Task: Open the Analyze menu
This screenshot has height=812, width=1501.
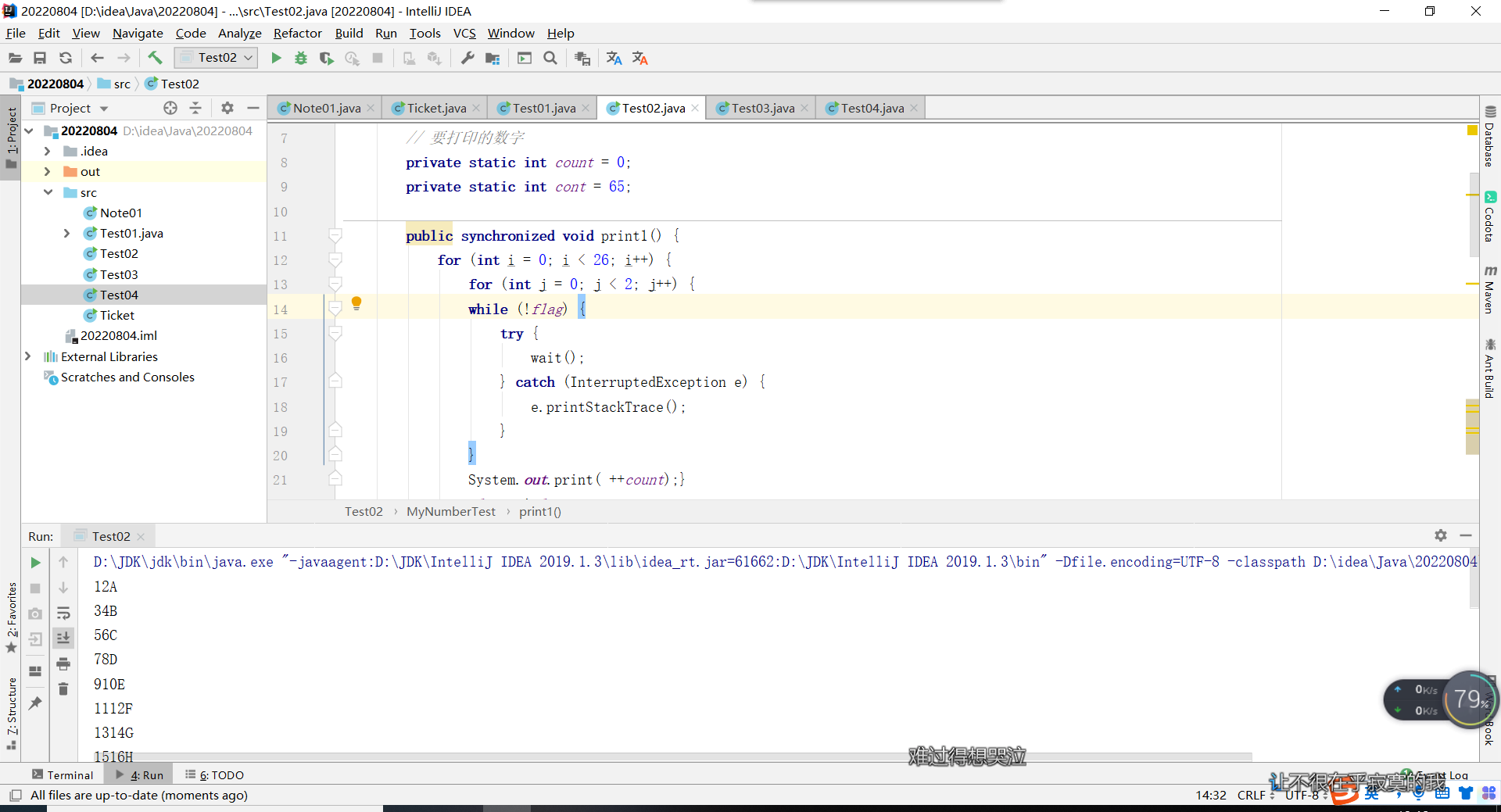Action: [x=240, y=33]
